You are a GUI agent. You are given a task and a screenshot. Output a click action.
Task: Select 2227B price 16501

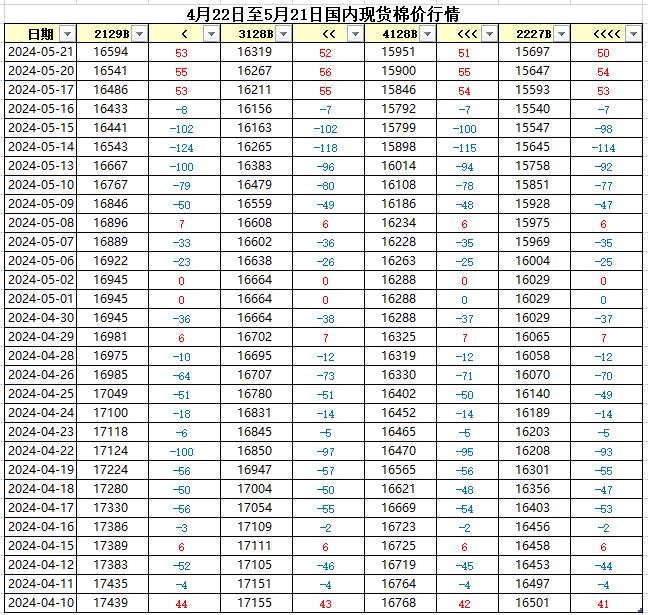[x=532, y=603]
